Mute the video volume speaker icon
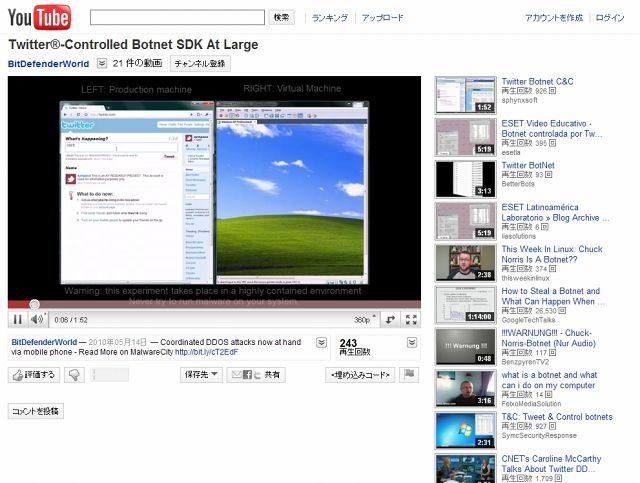This screenshot has height=483, width=640. [38, 319]
